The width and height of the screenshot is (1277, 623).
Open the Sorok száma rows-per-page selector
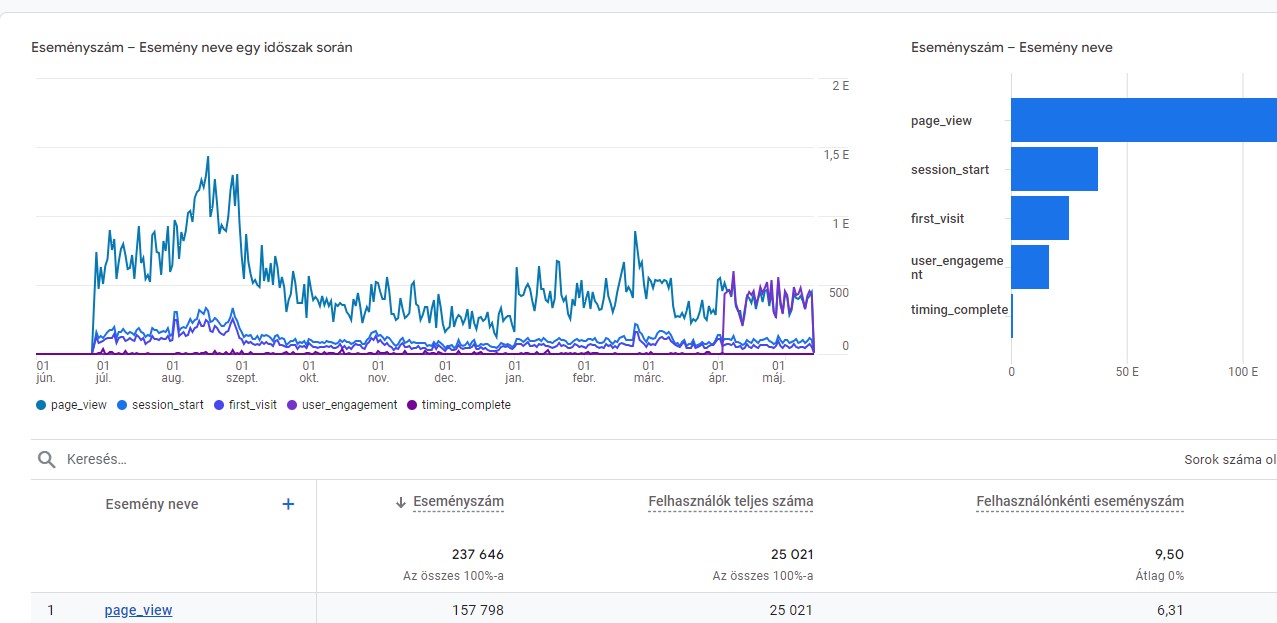pyautogui.click(x=1230, y=459)
